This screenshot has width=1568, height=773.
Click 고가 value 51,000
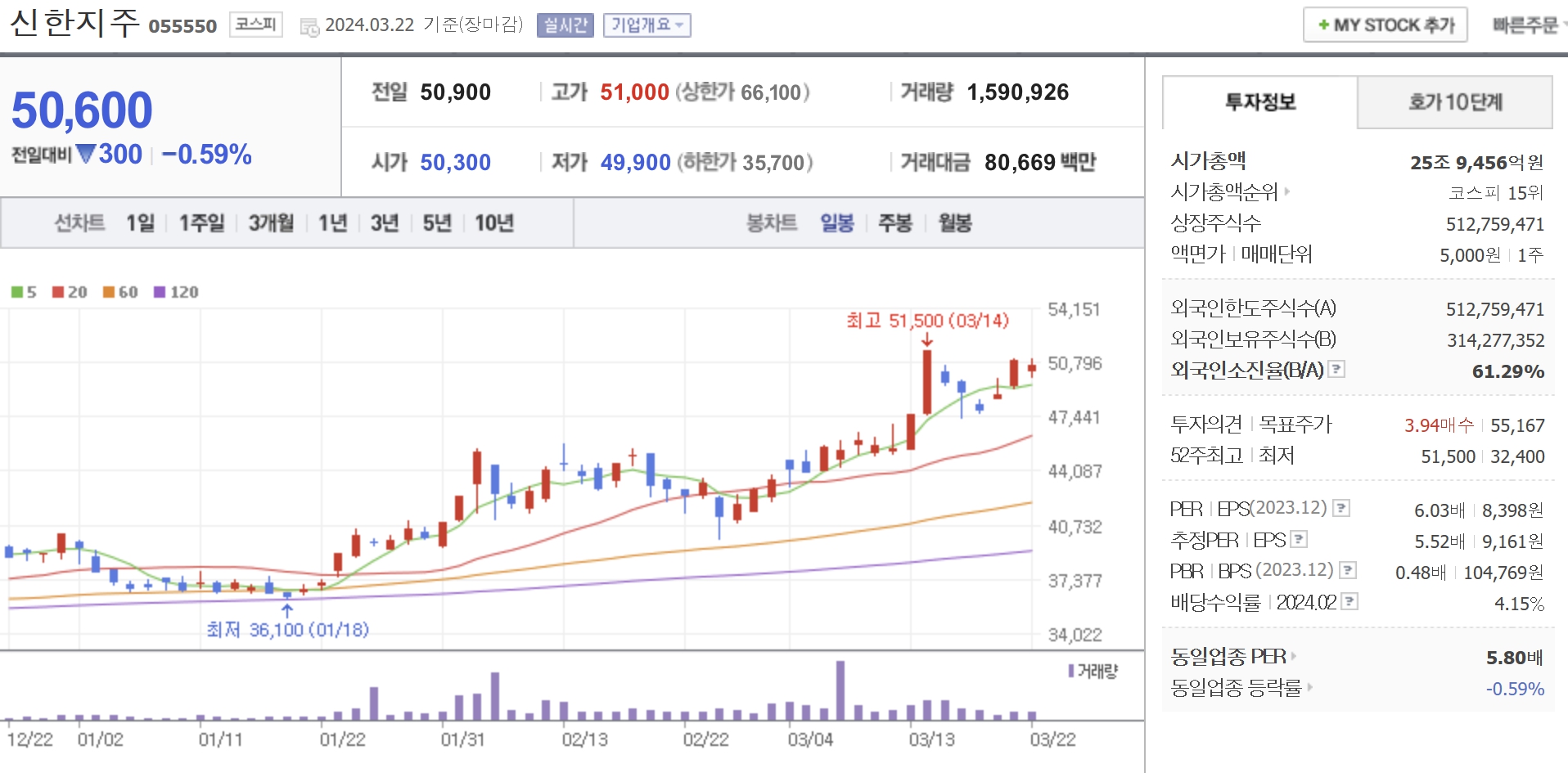(x=635, y=92)
